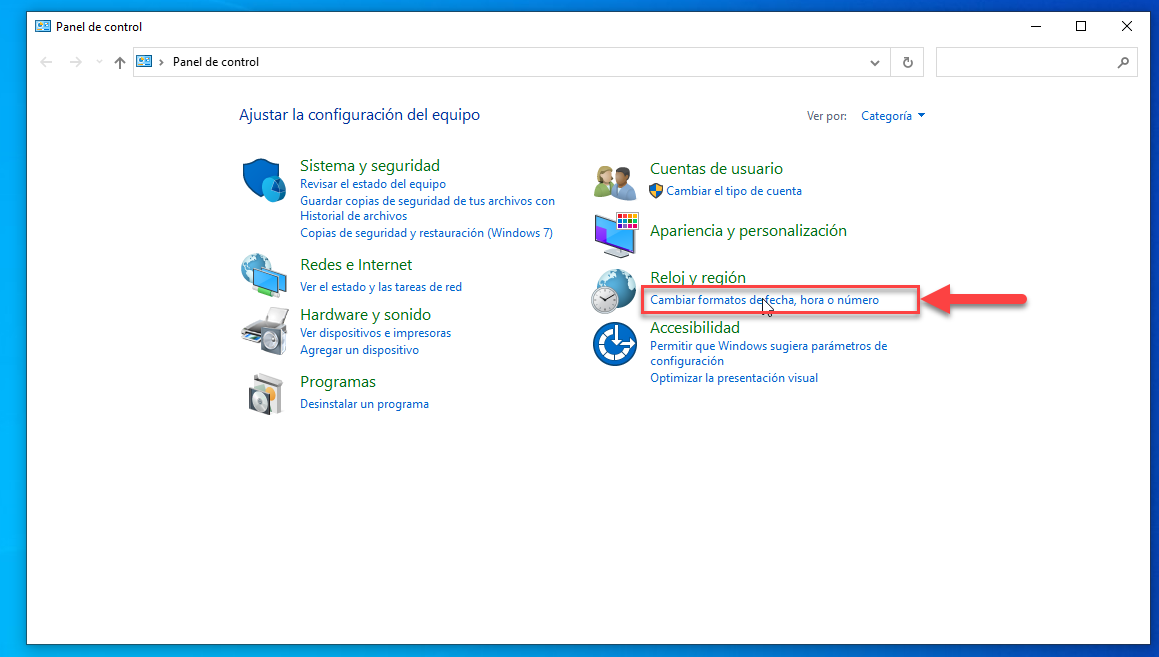
Task: Open the recent locations dropdown arrow
Action: [99, 62]
